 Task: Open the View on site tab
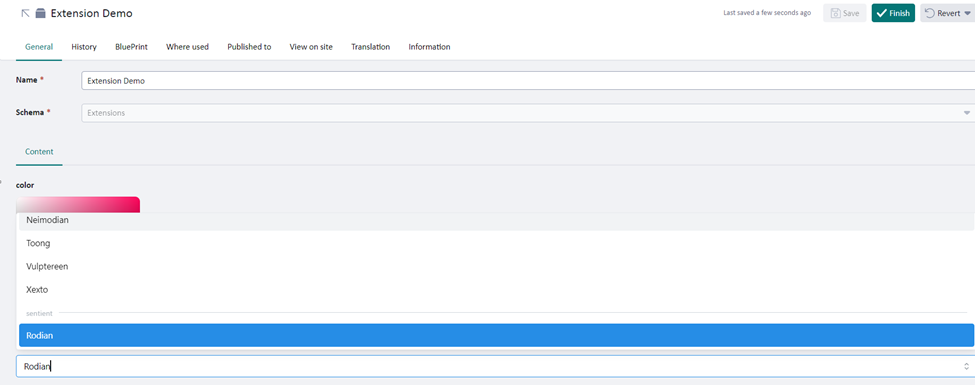[311, 47]
